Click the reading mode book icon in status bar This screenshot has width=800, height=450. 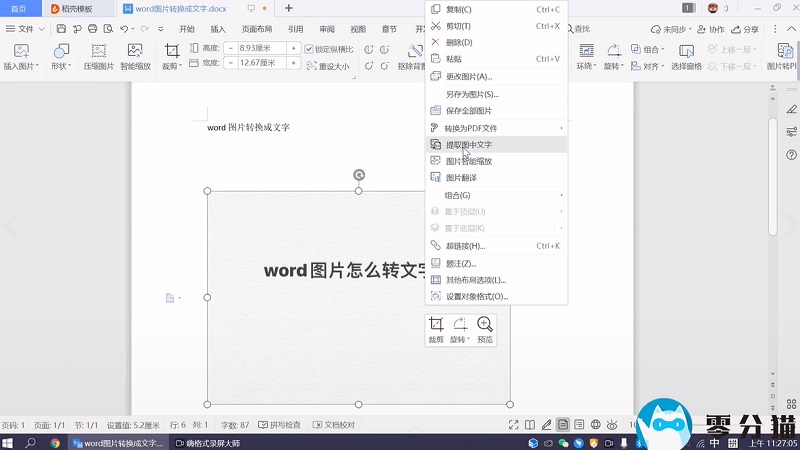pos(530,424)
